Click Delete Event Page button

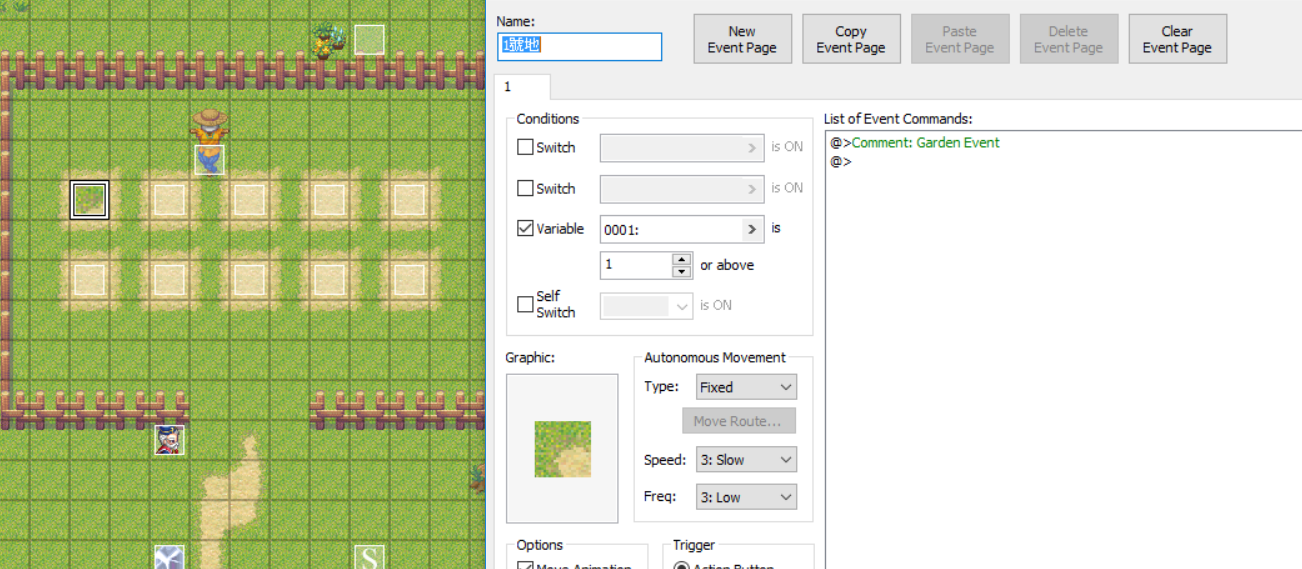1068,39
